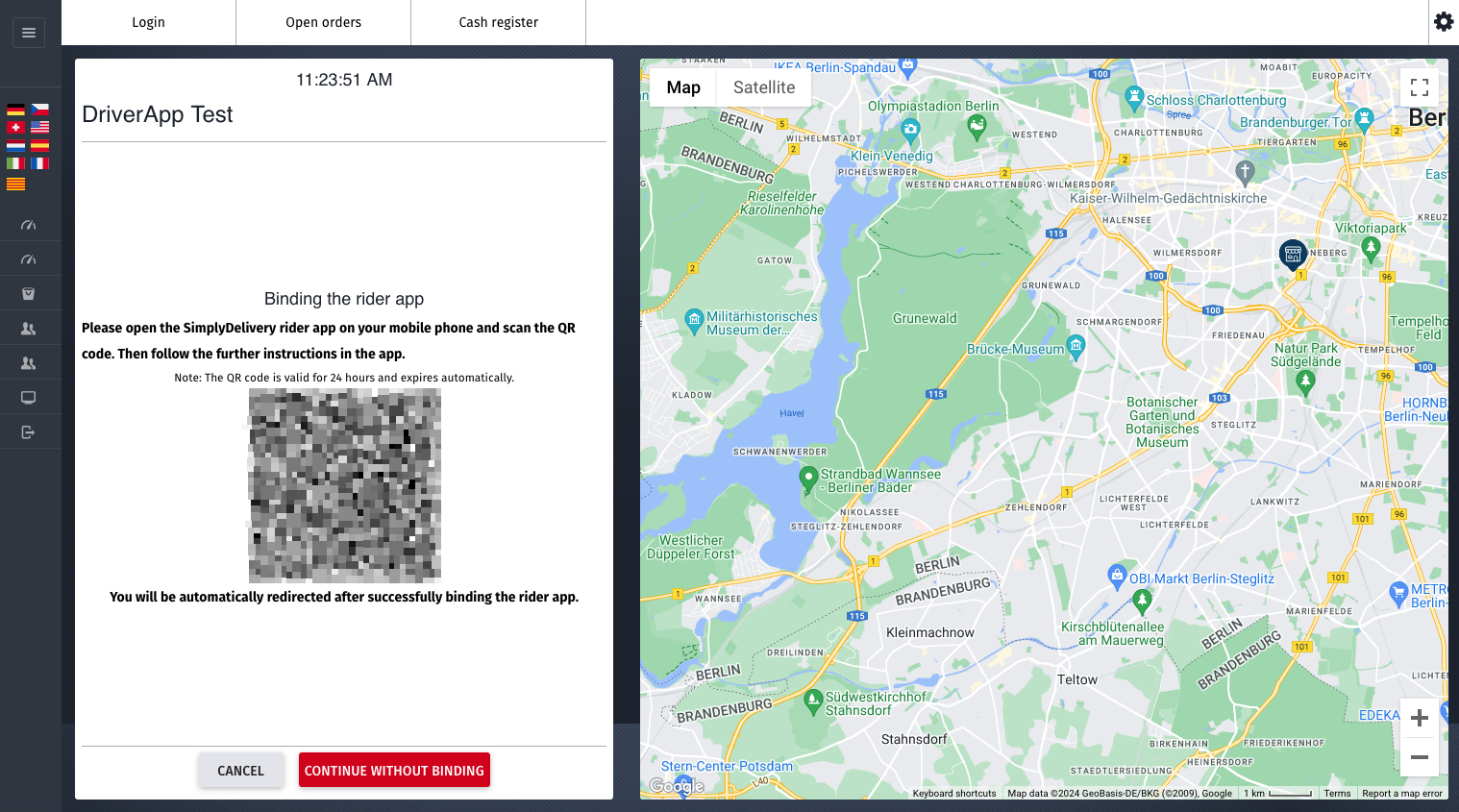The height and width of the screenshot is (812, 1459).
Task: Select the Brücke-Museum map pin
Action: point(1076,346)
